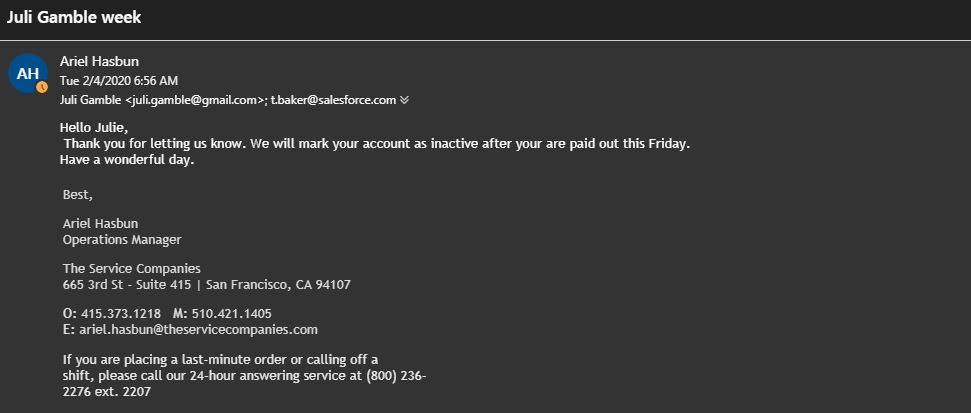
Task: Click the 'Hello Julie,' greeting line
Action: point(94,127)
